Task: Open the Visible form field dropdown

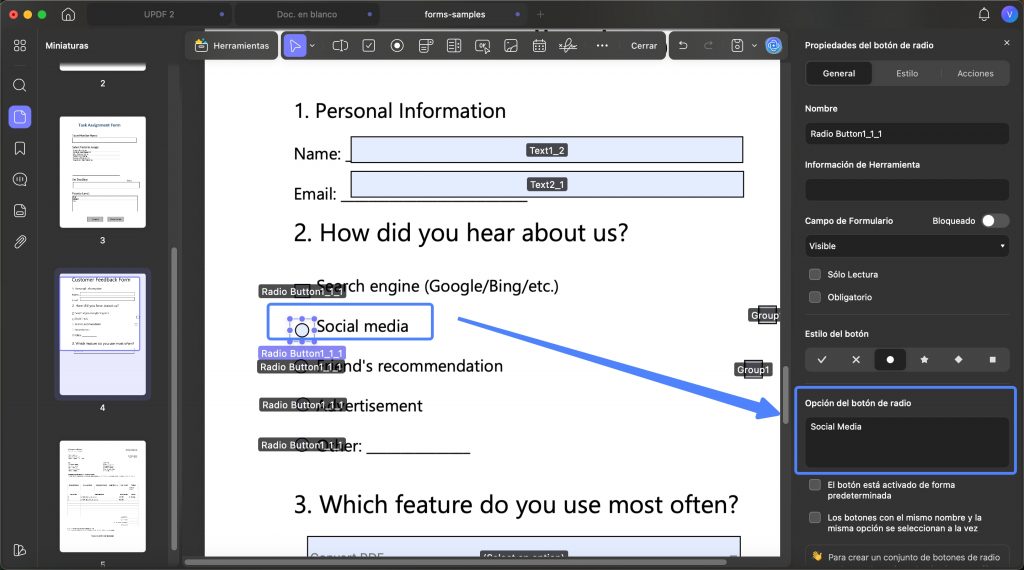Action: pos(906,246)
